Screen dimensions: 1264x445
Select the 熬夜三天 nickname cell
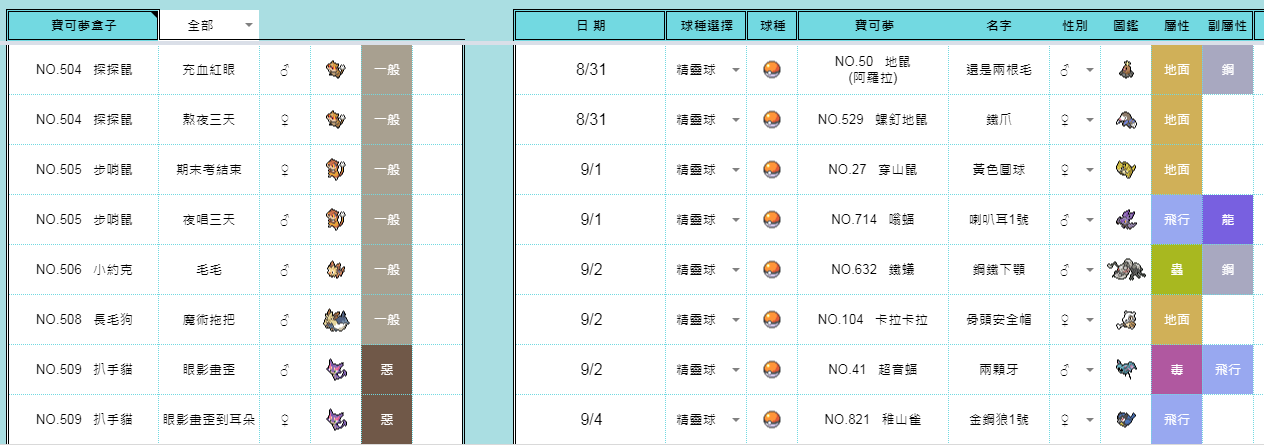coord(209,119)
